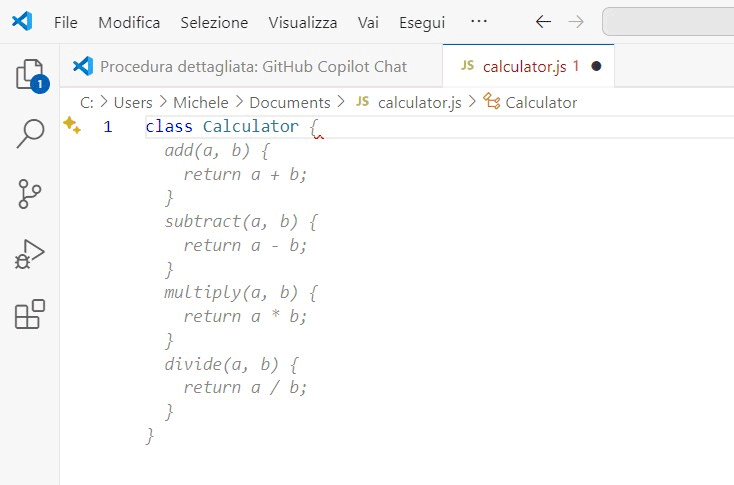Open the Visualizza menu
Viewport: 734px width, 485px height.
point(303,22)
